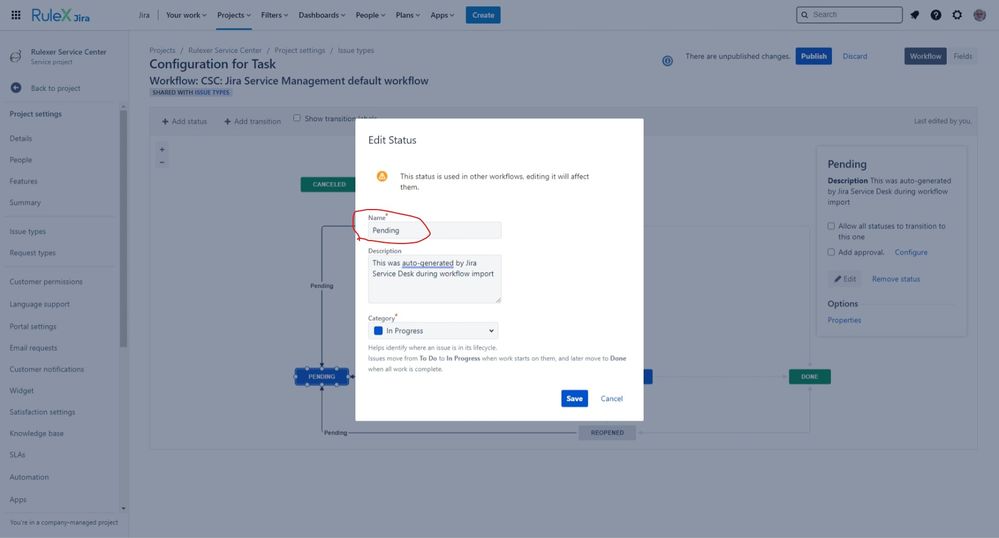Select the REOPENED status node
This screenshot has height=538, width=999.
tap(607, 433)
